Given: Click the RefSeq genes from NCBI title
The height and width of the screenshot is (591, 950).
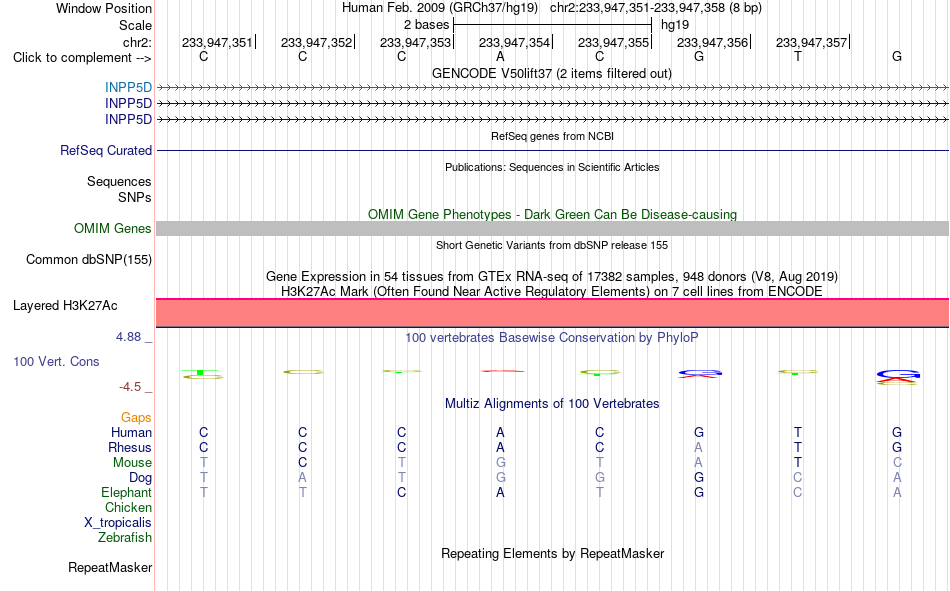Looking at the screenshot, I should pos(552,136).
